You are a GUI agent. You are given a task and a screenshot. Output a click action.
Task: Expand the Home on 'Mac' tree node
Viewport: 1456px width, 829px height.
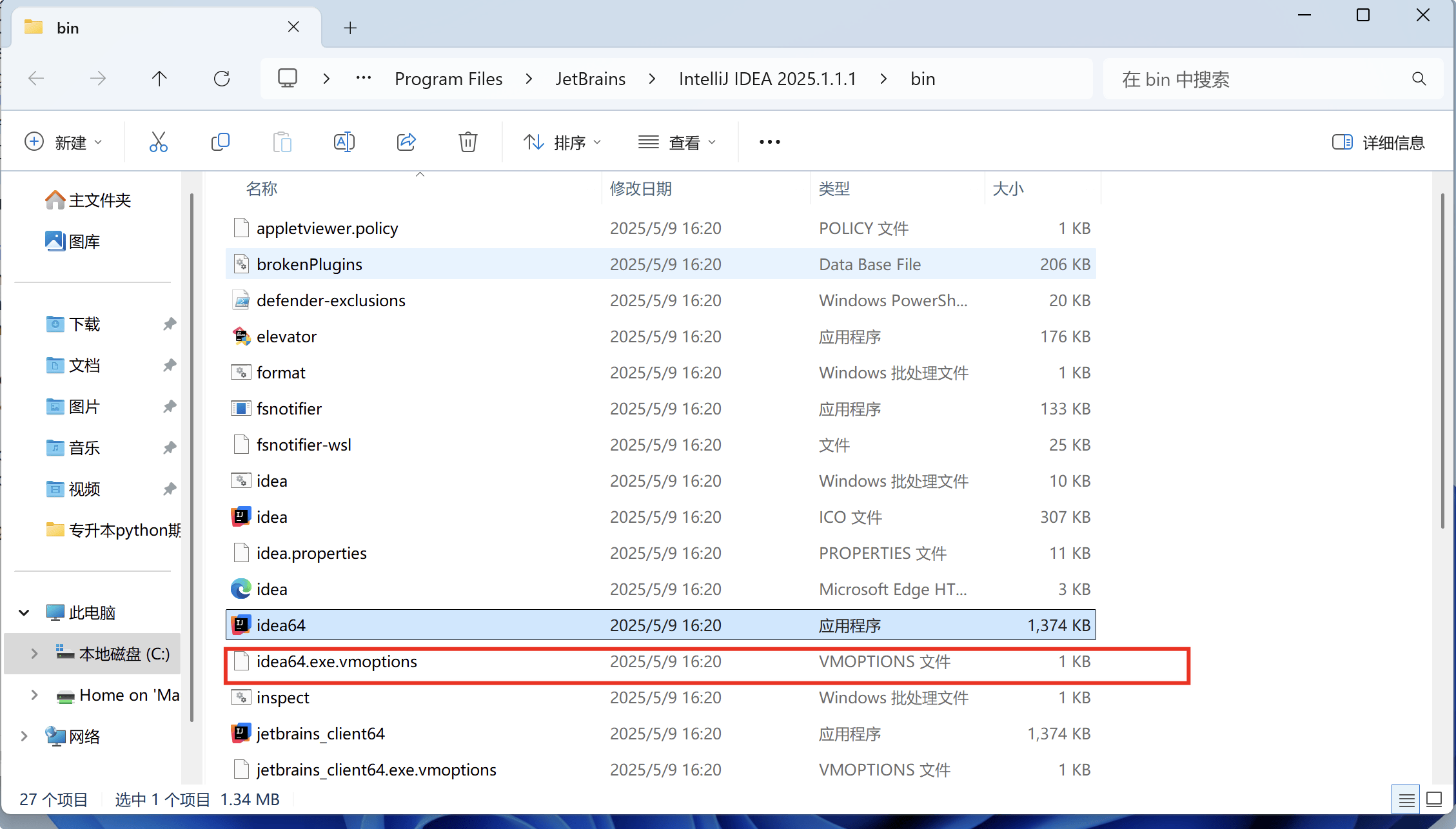coord(34,696)
